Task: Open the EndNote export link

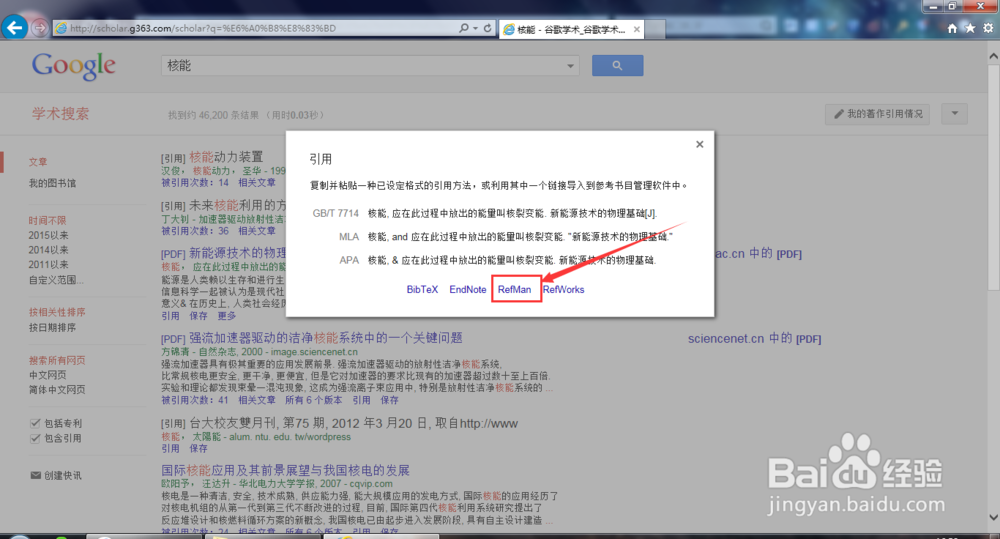Action: click(467, 290)
